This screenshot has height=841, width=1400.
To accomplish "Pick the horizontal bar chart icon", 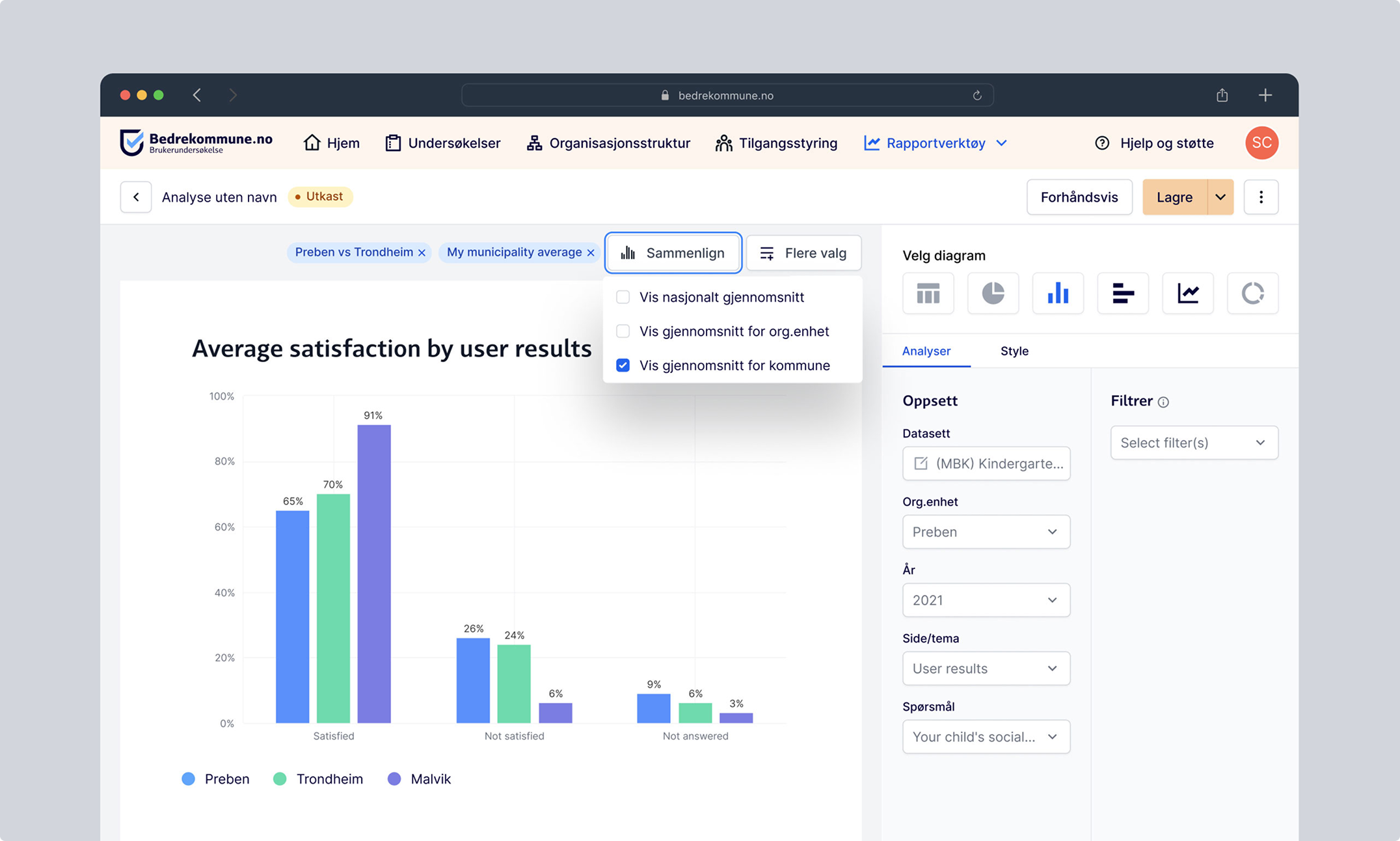I will [x=1123, y=294].
